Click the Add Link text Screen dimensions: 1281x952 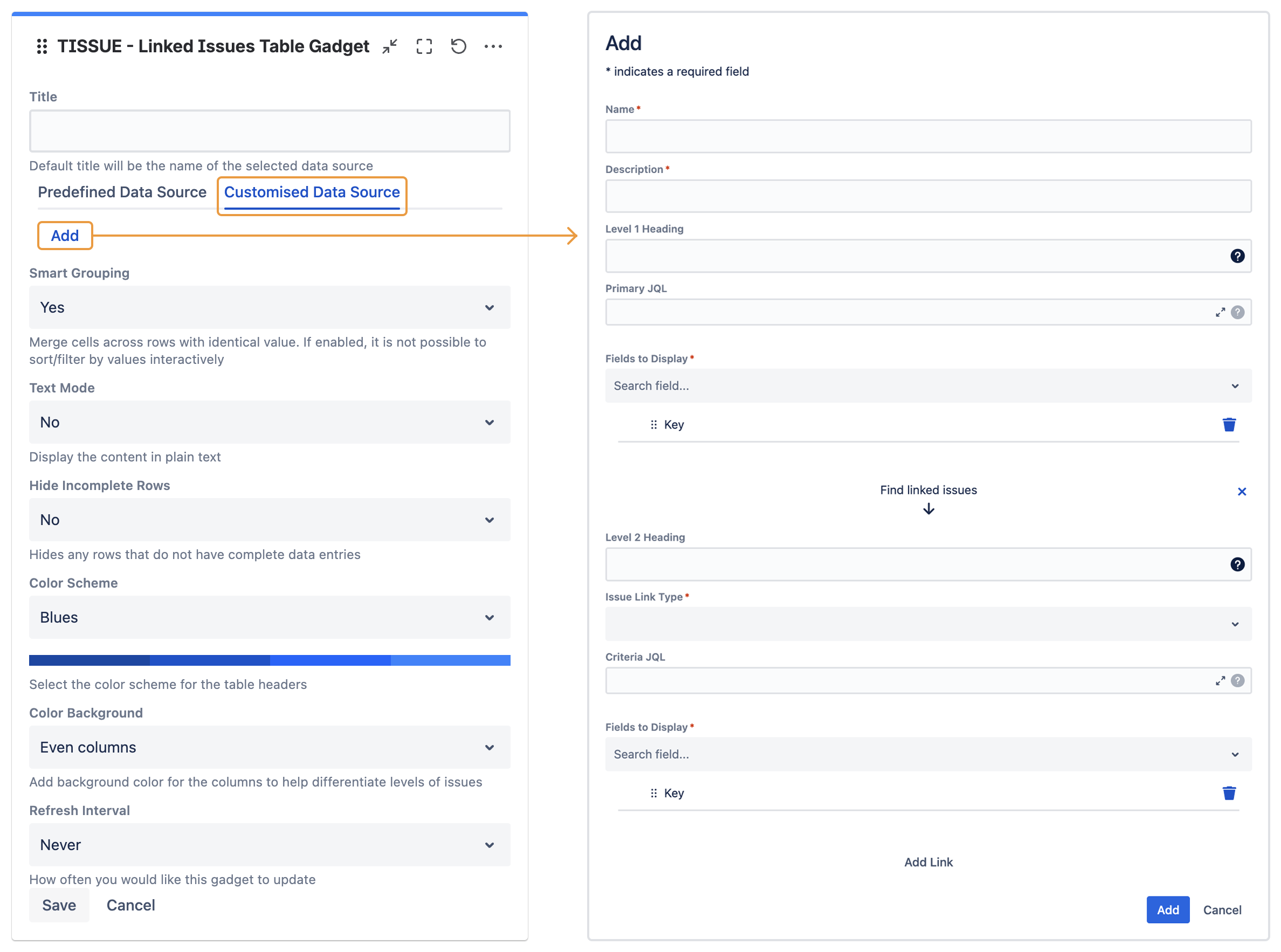tap(928, 862)
